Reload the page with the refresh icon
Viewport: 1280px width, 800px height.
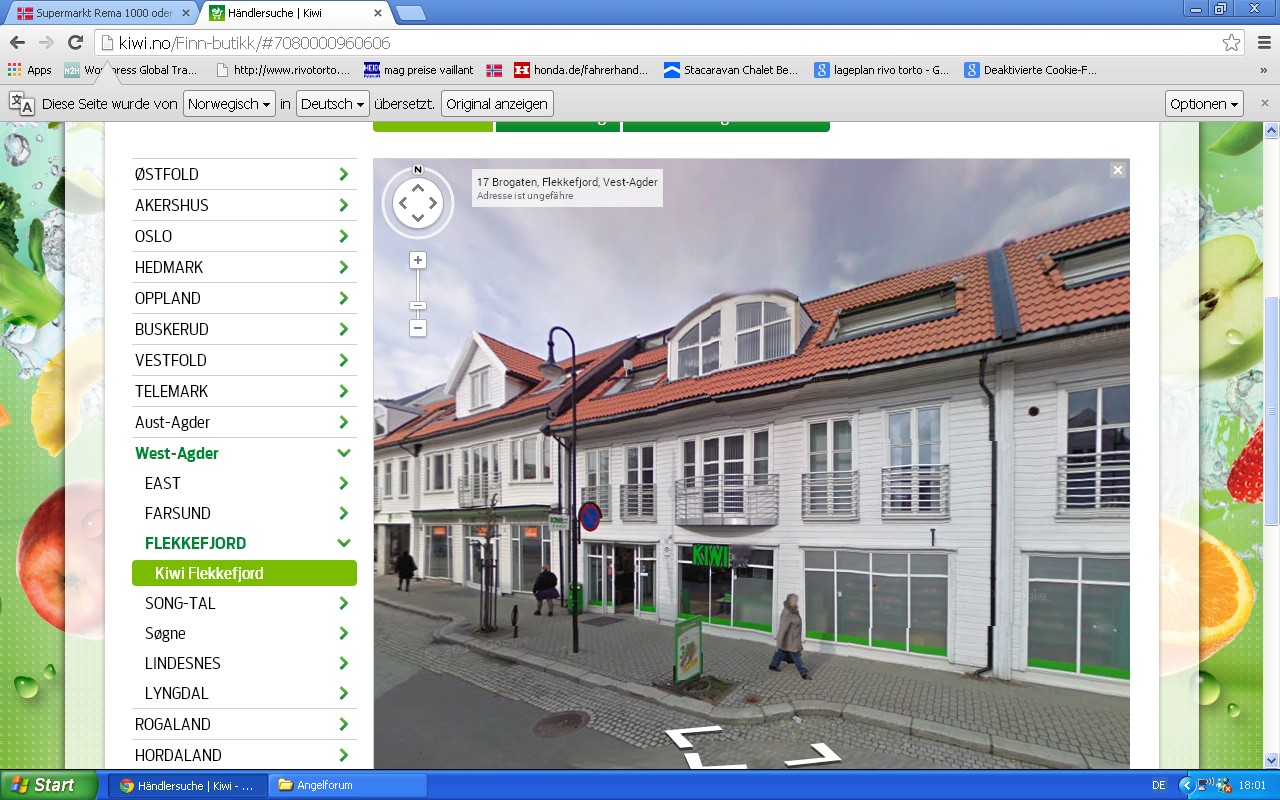[x=74, y=42]
